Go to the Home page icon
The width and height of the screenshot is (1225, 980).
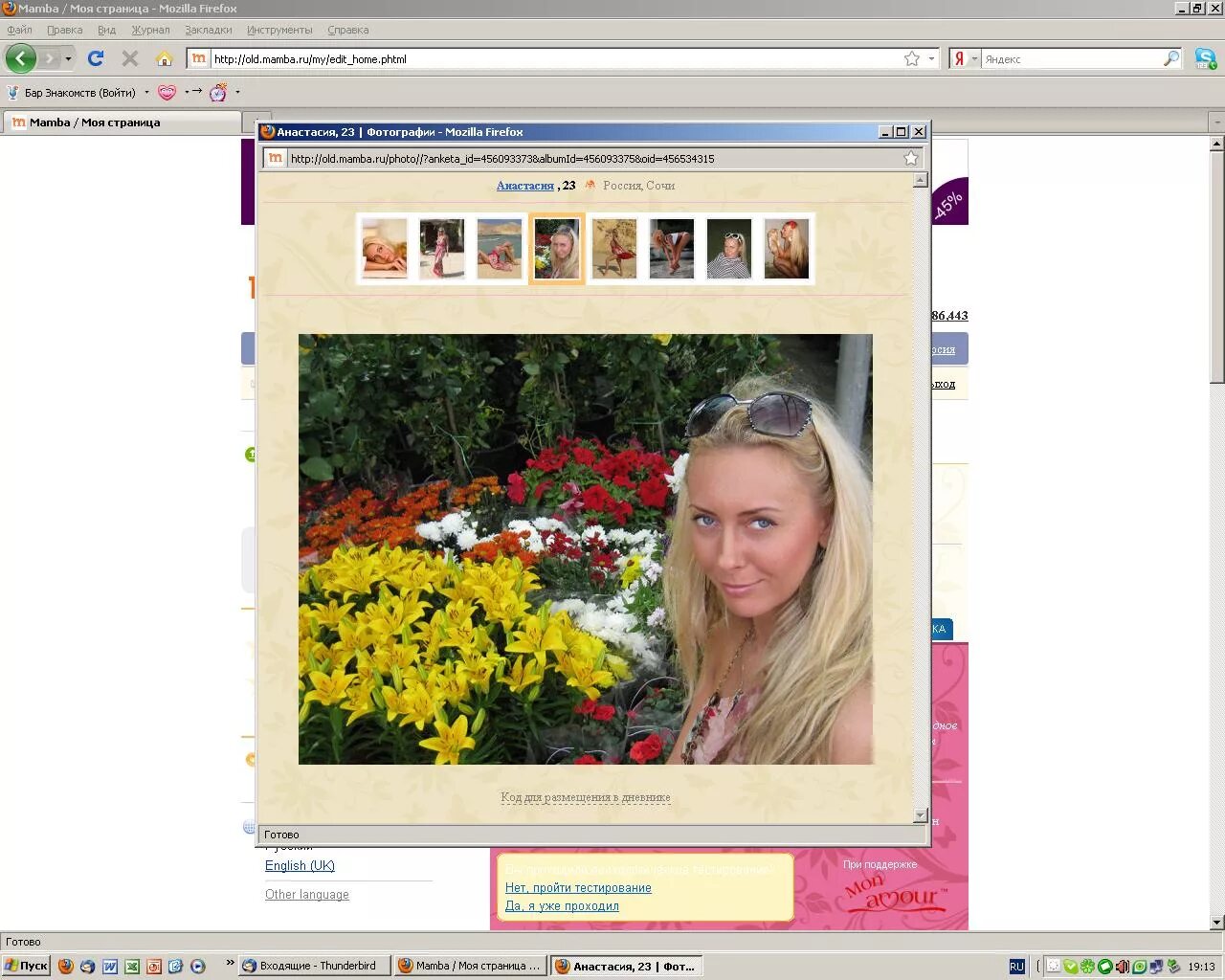[x=165, y=58]
